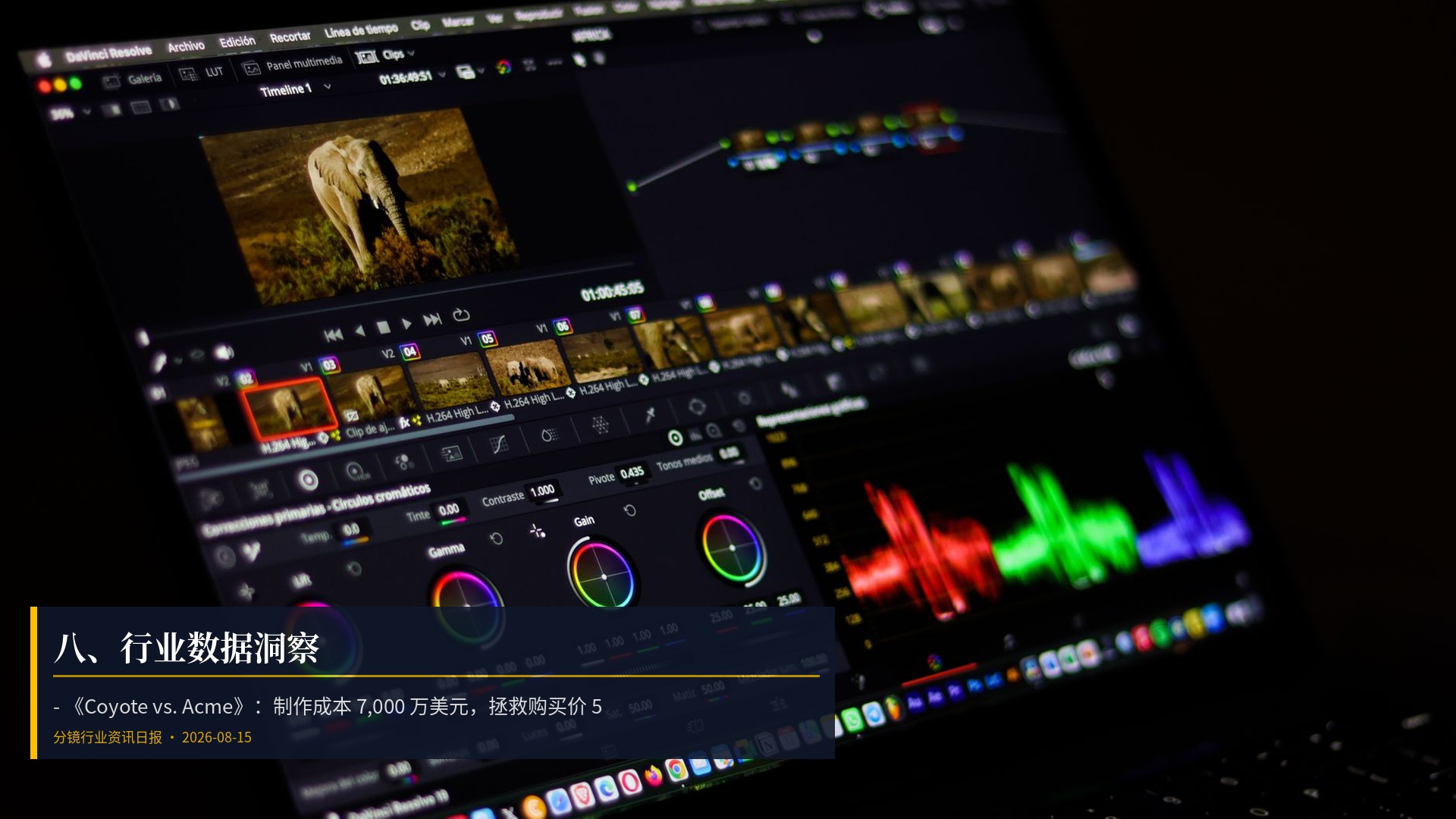The width and height of the screenshot is (1456, 819).
Task: Open WhatsApp from the Dock
Action: pyautogui.click(x=852, y=720)
